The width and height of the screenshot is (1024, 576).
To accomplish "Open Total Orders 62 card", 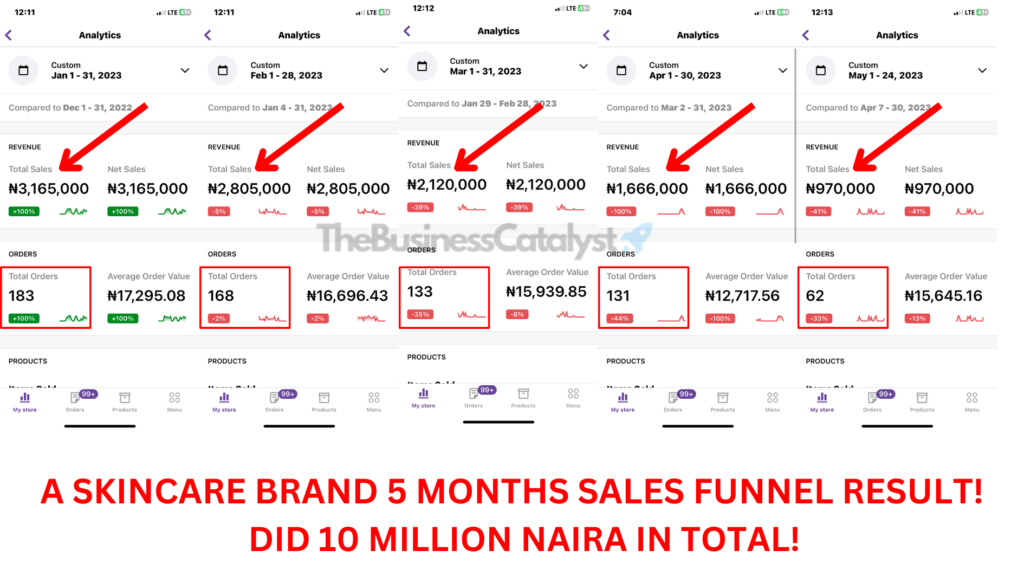I will click(843, 297).
